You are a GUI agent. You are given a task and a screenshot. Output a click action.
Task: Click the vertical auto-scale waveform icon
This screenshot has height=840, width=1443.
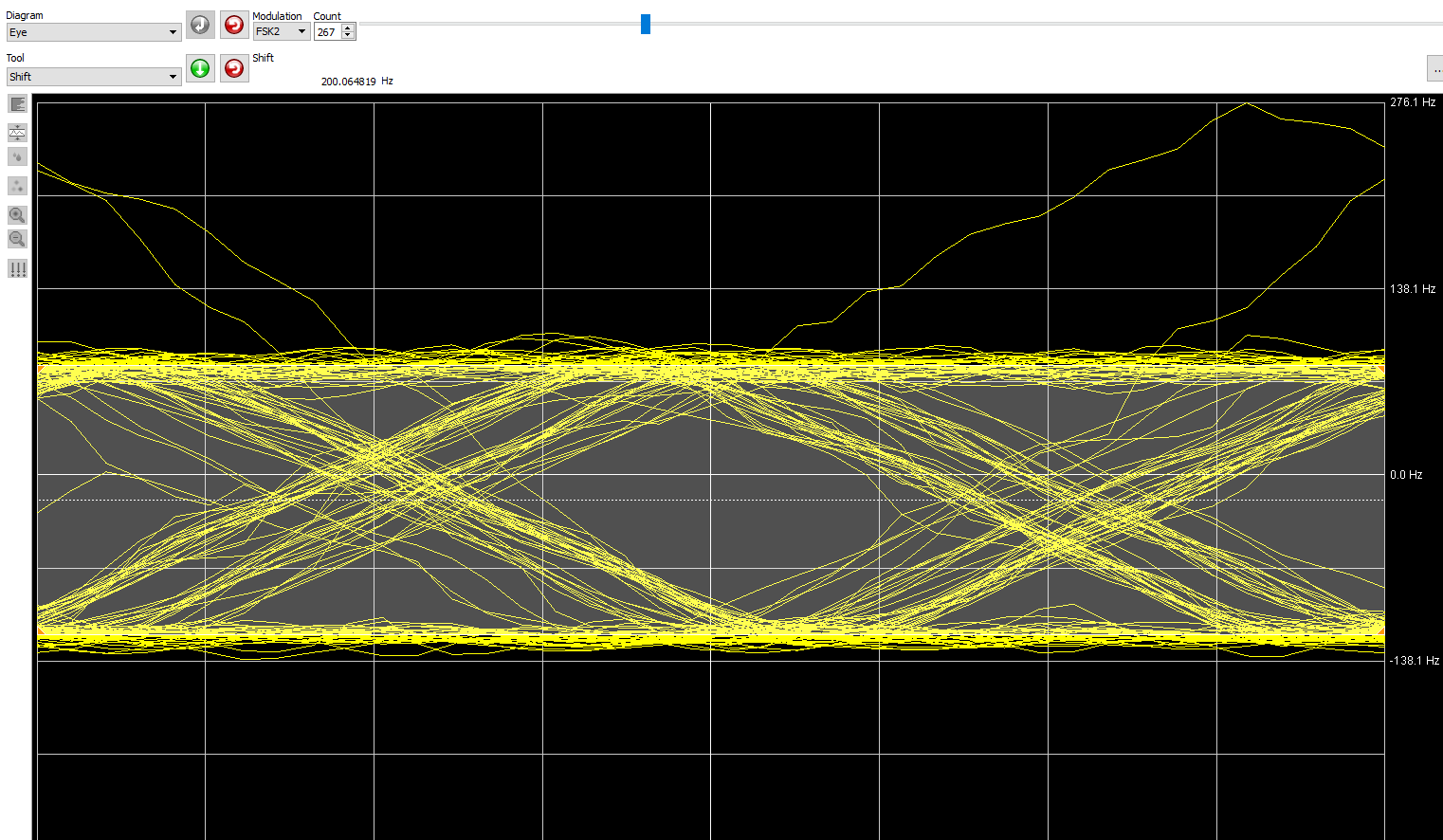click(x=17, y=132)
